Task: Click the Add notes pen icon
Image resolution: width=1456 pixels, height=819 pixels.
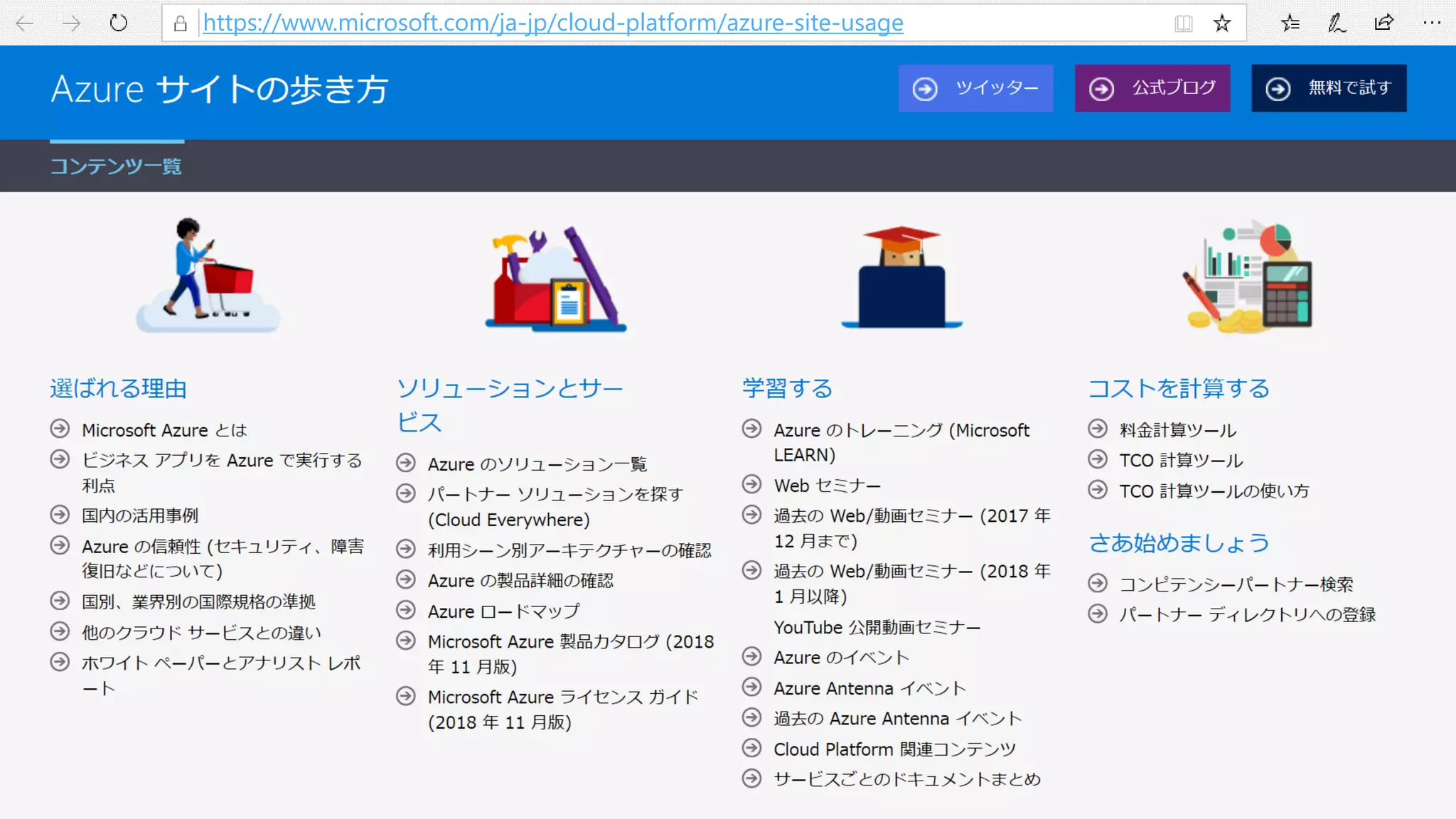Action: [x=1337, y=23]
